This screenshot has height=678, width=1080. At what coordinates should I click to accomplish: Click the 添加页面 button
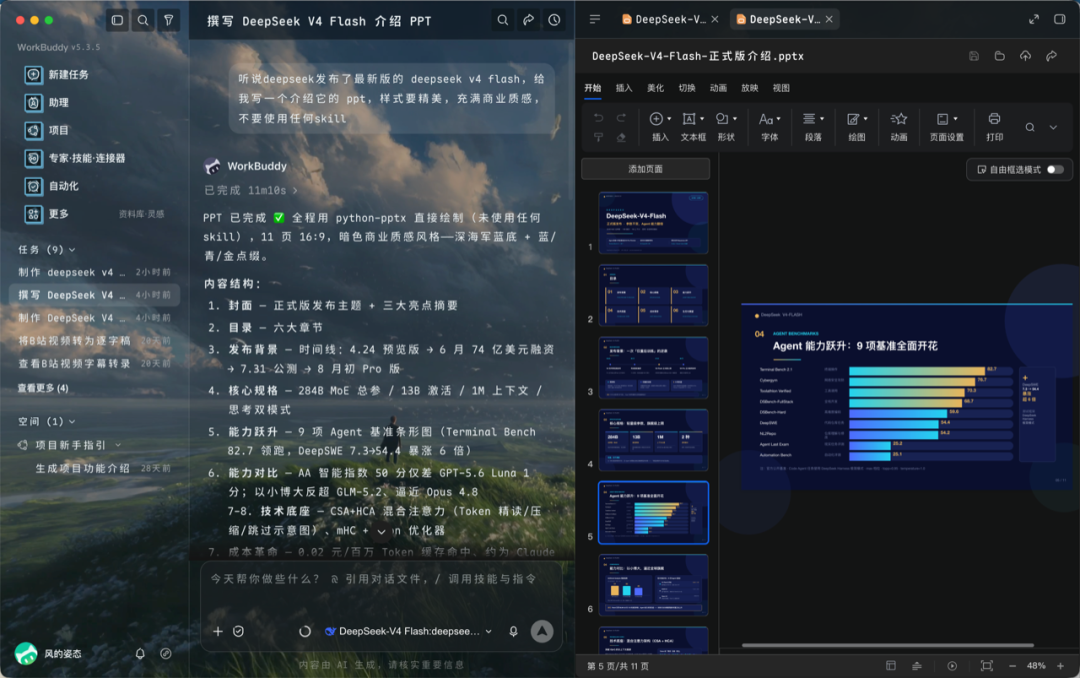click(x=645, y=169)
